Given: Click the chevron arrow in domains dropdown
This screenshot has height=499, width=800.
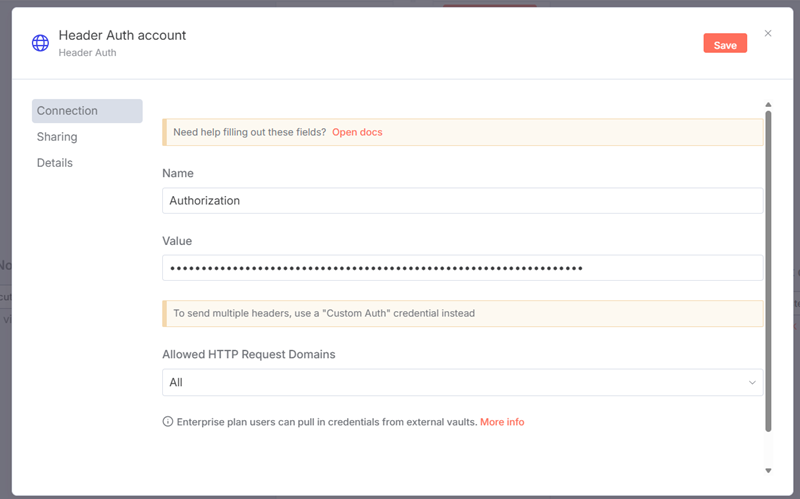Looking at the screenshot, I should click(752, 383).
